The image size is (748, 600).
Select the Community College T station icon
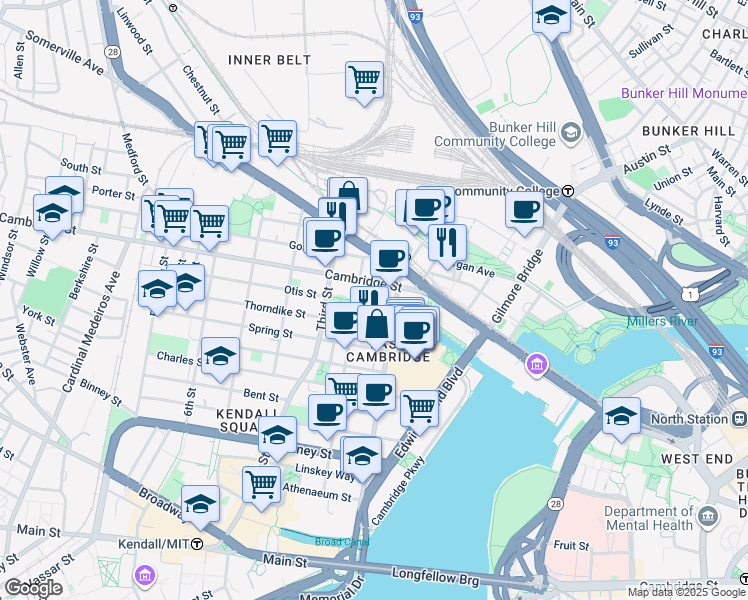[568, 191]
